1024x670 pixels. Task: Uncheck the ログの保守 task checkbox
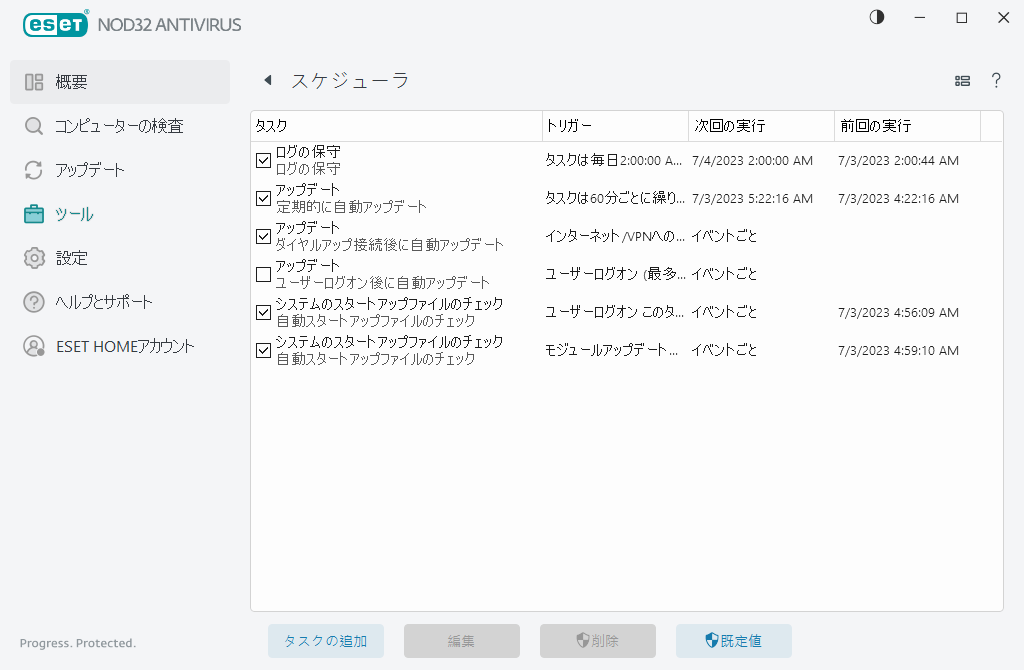tap(263, 160)
